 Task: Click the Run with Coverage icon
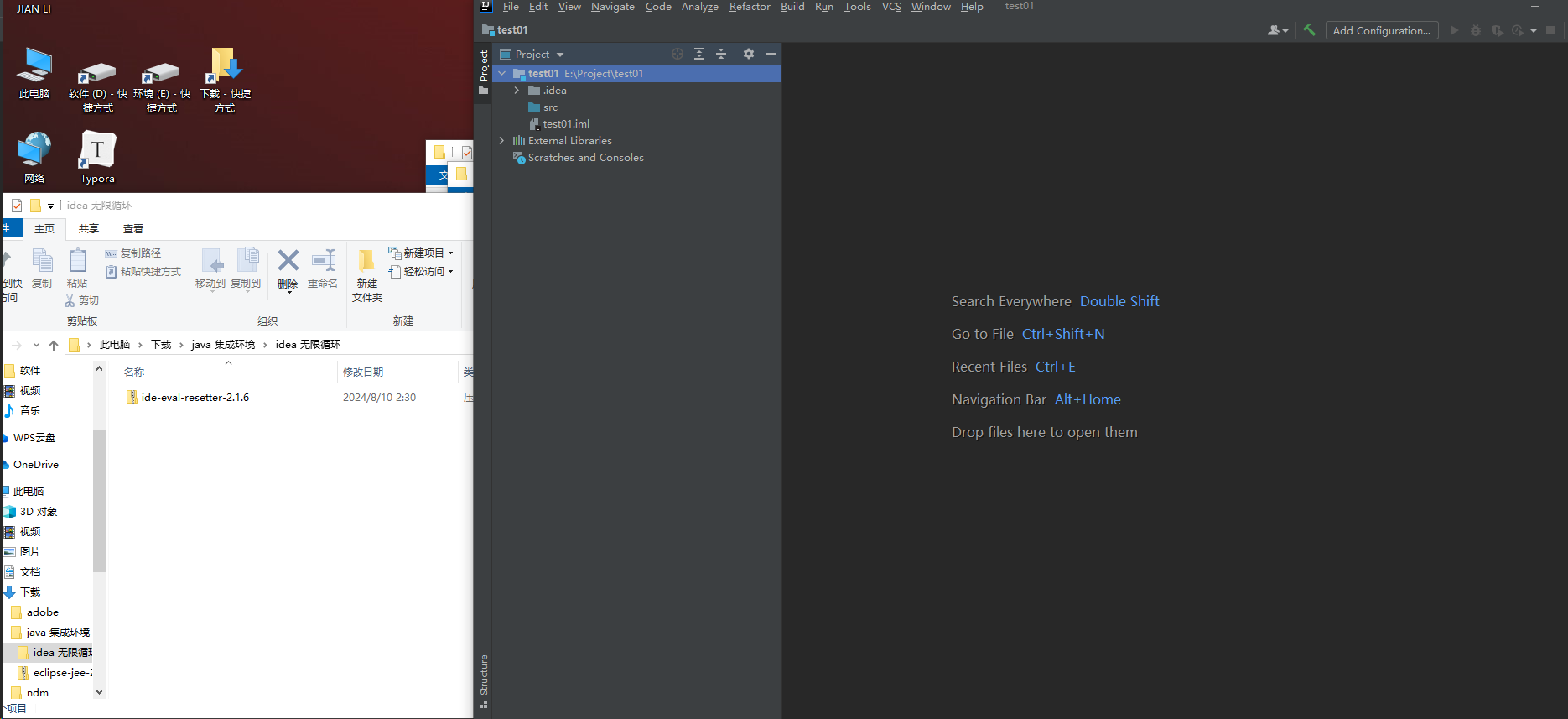(x=1497, y=30)
